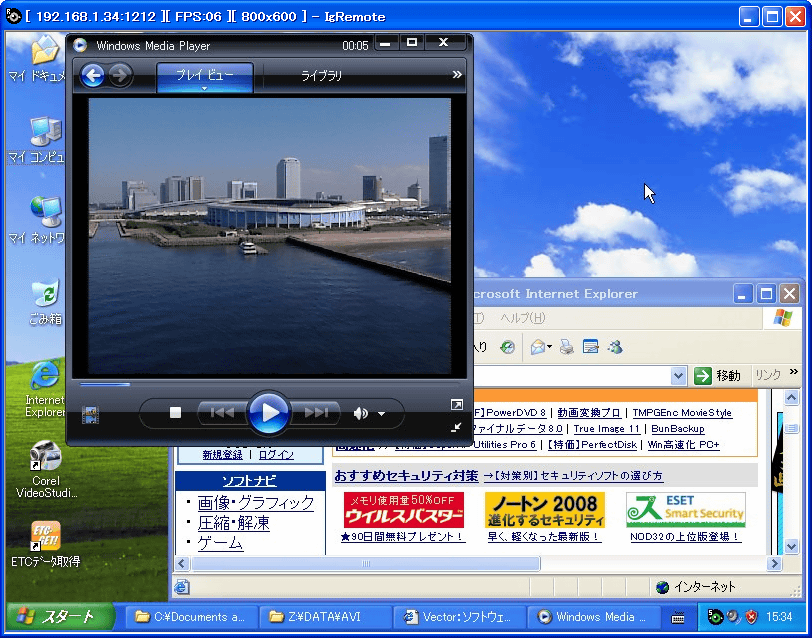
Task: Click the Back arrow in Windows Media Player
Action: click(x=93, y=76)
